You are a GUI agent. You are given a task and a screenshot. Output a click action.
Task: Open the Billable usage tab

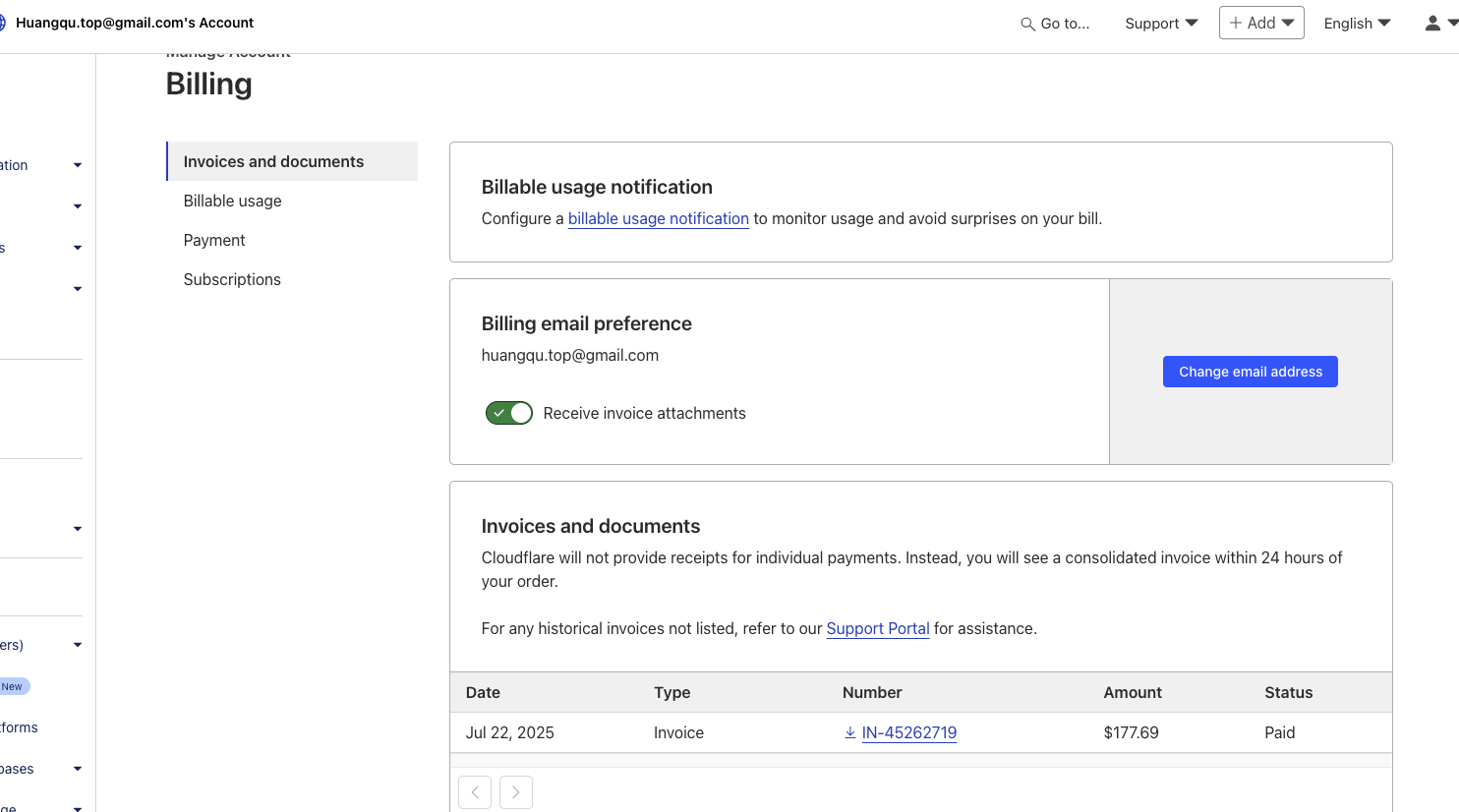point(232,201)
